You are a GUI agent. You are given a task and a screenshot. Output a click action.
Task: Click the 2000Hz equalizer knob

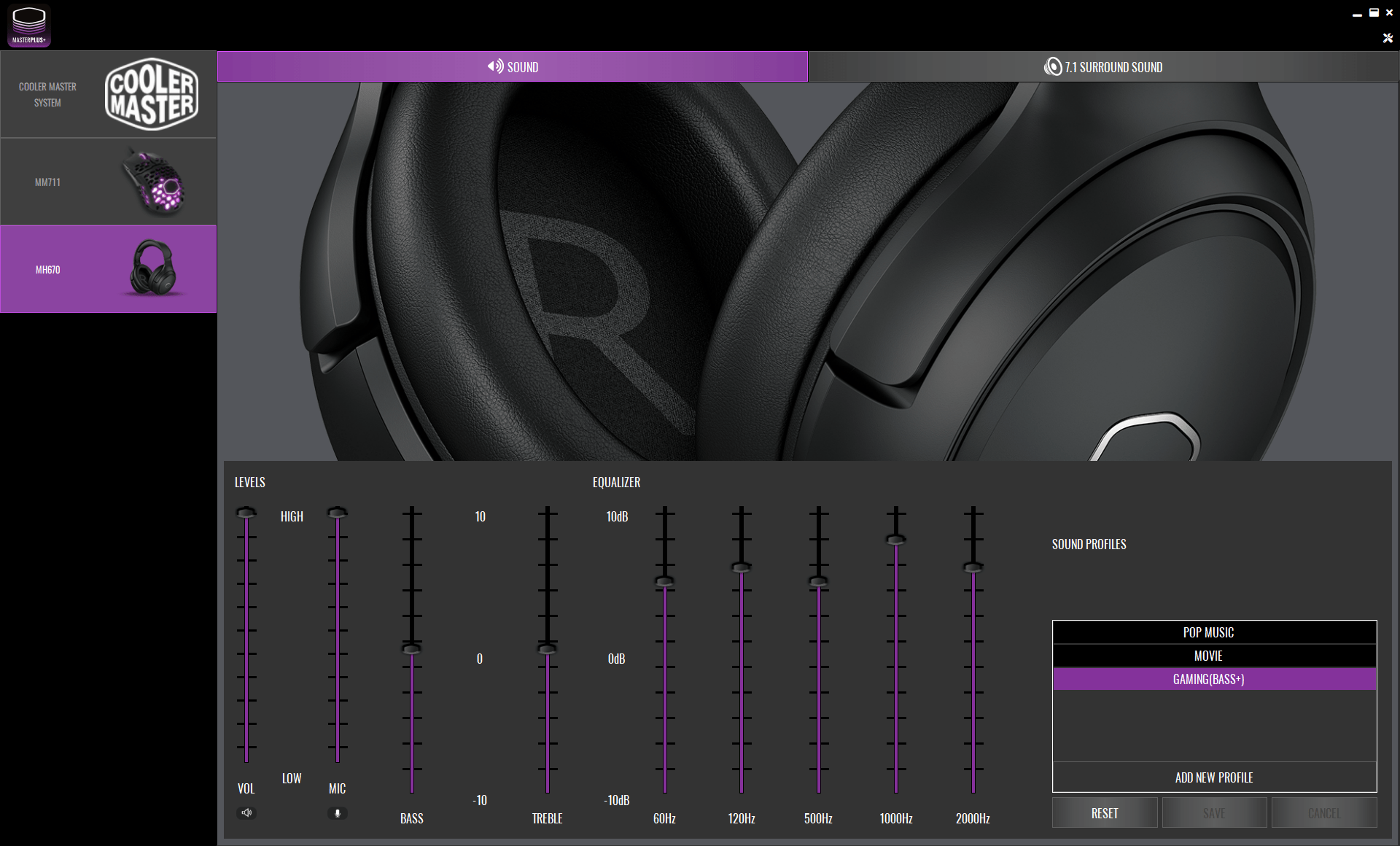973,567
